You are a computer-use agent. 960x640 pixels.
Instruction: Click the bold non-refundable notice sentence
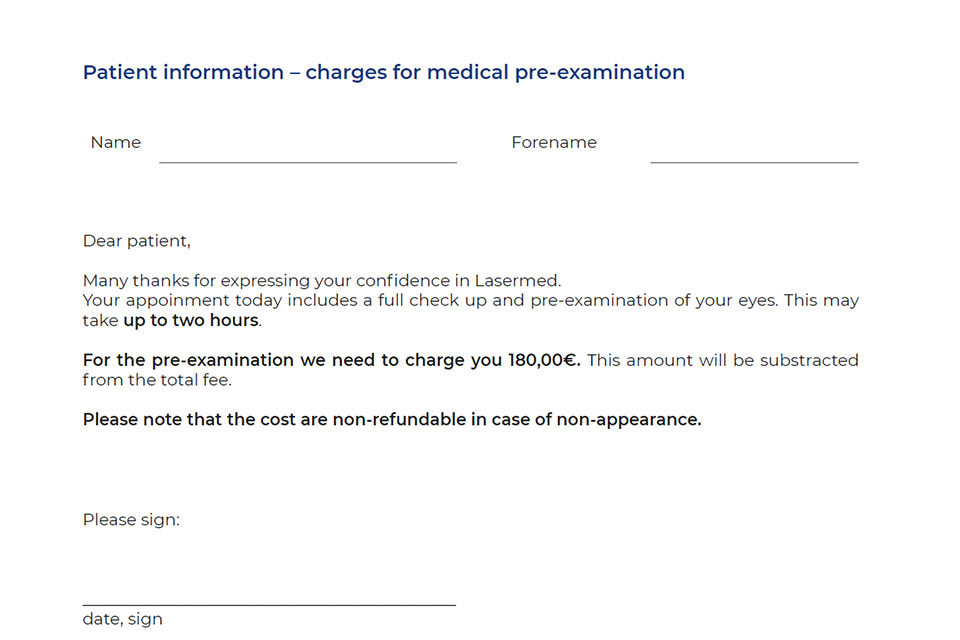[392, 420]
